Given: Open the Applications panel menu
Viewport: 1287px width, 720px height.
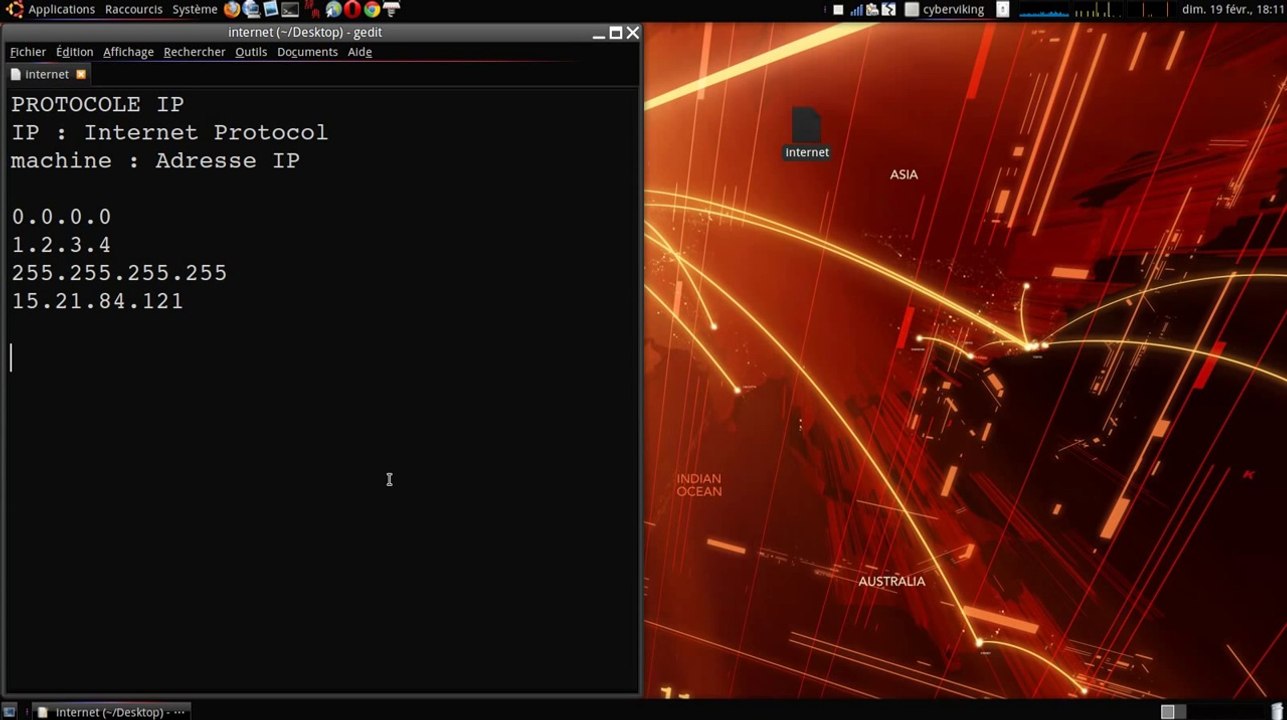Looking at the screenshot, I should (61, 9).
